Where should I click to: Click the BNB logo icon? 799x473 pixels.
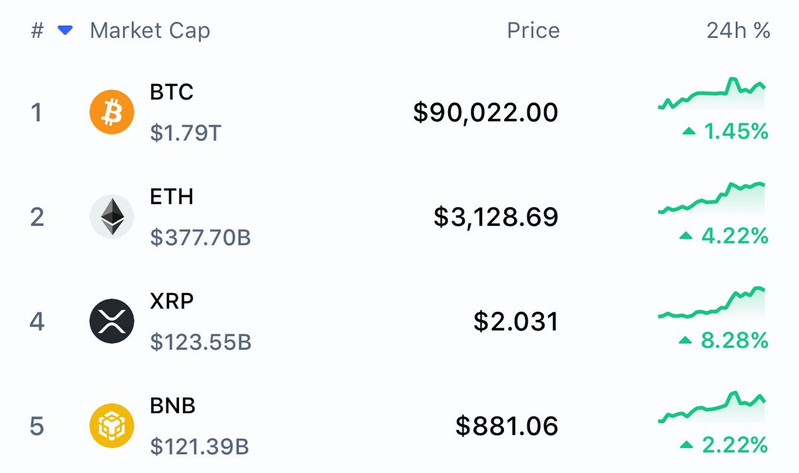tap(112, 426)
